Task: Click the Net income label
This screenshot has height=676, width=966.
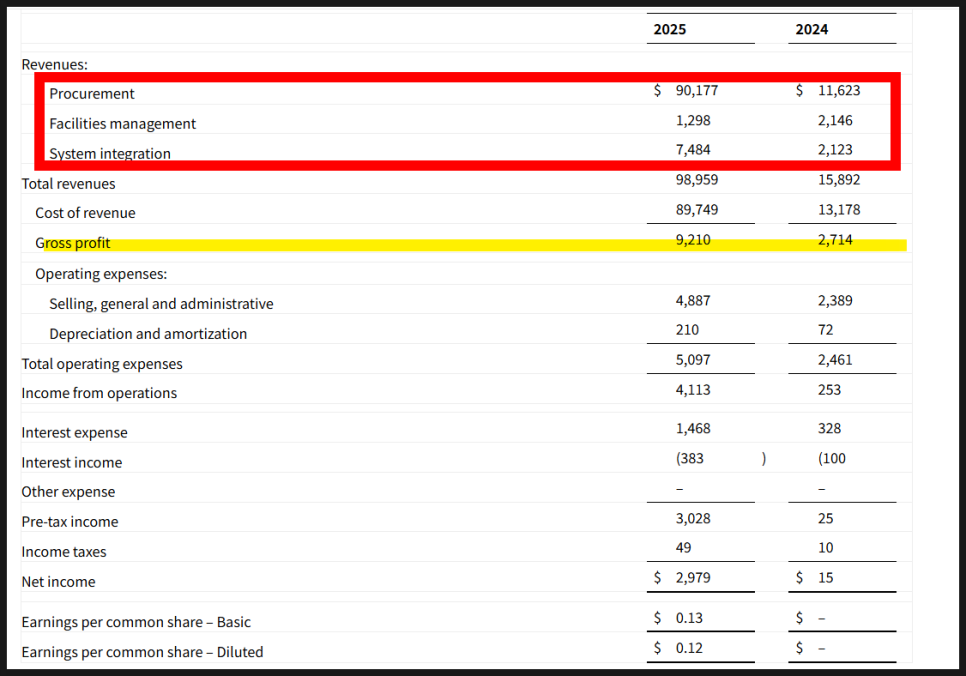Action: point(59,582)
